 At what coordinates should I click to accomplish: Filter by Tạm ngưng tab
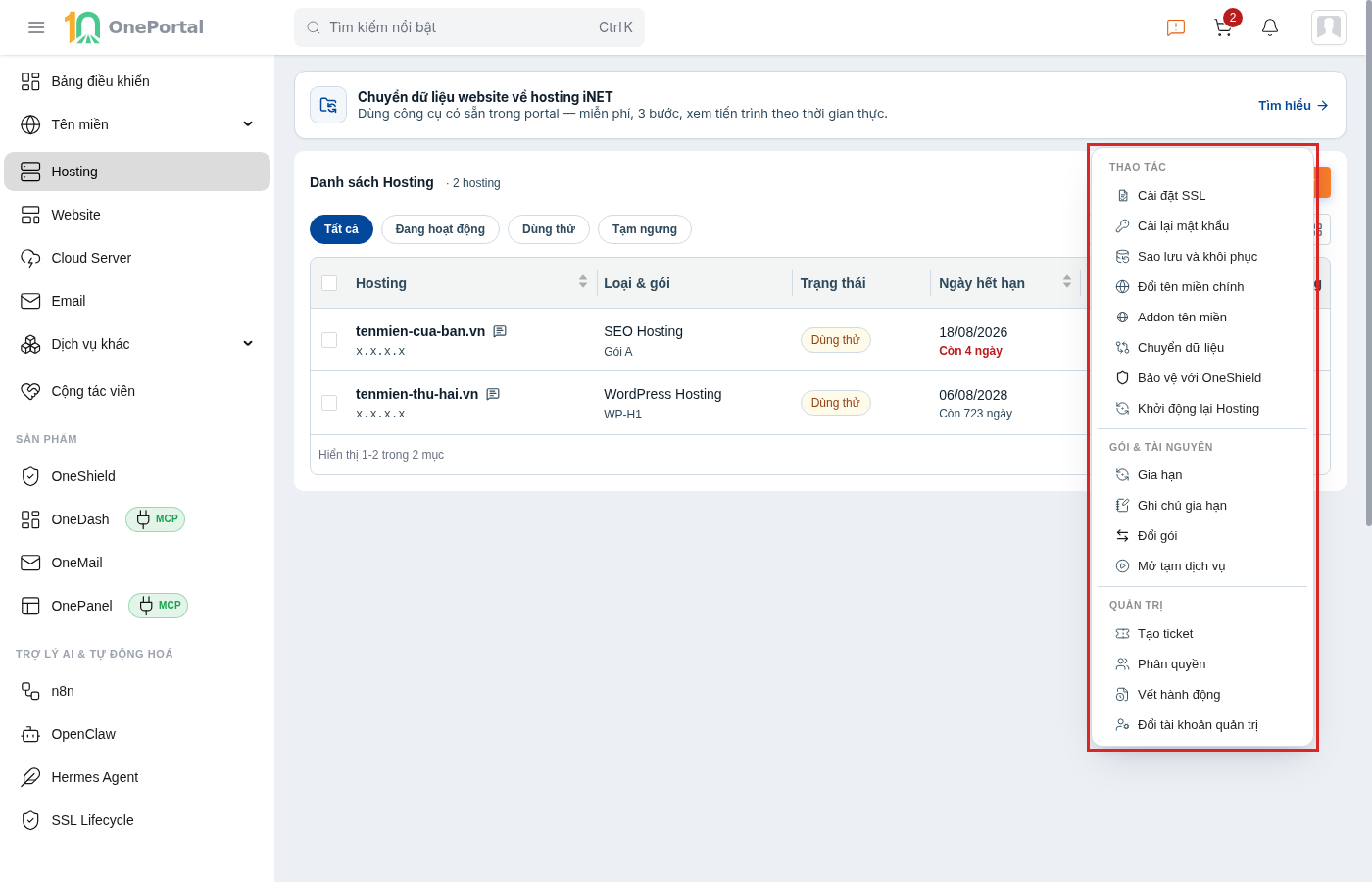coord(645,229)
